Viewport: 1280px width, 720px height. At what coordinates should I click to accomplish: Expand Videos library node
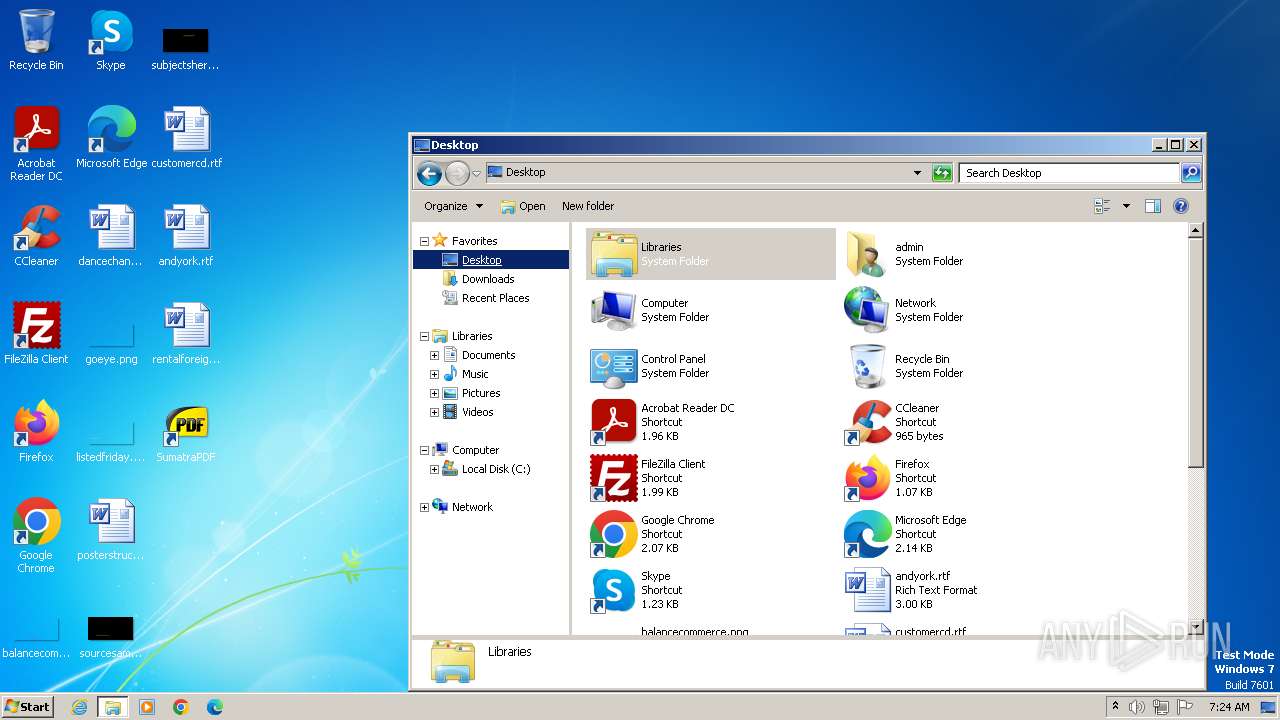[x=434, y=412]
